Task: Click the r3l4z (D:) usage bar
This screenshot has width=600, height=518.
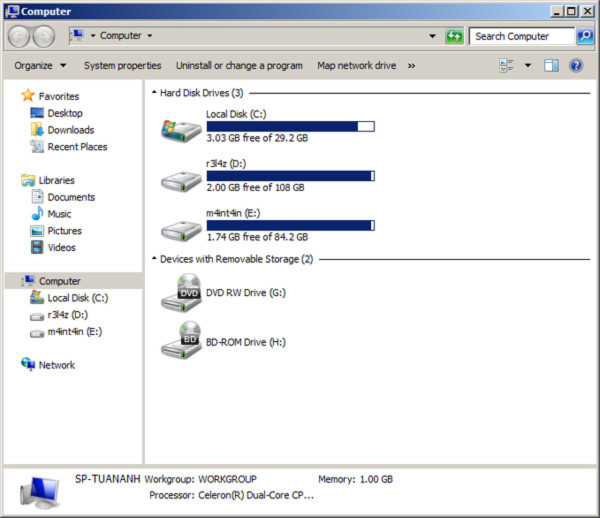Action: [x=290, y=176]
